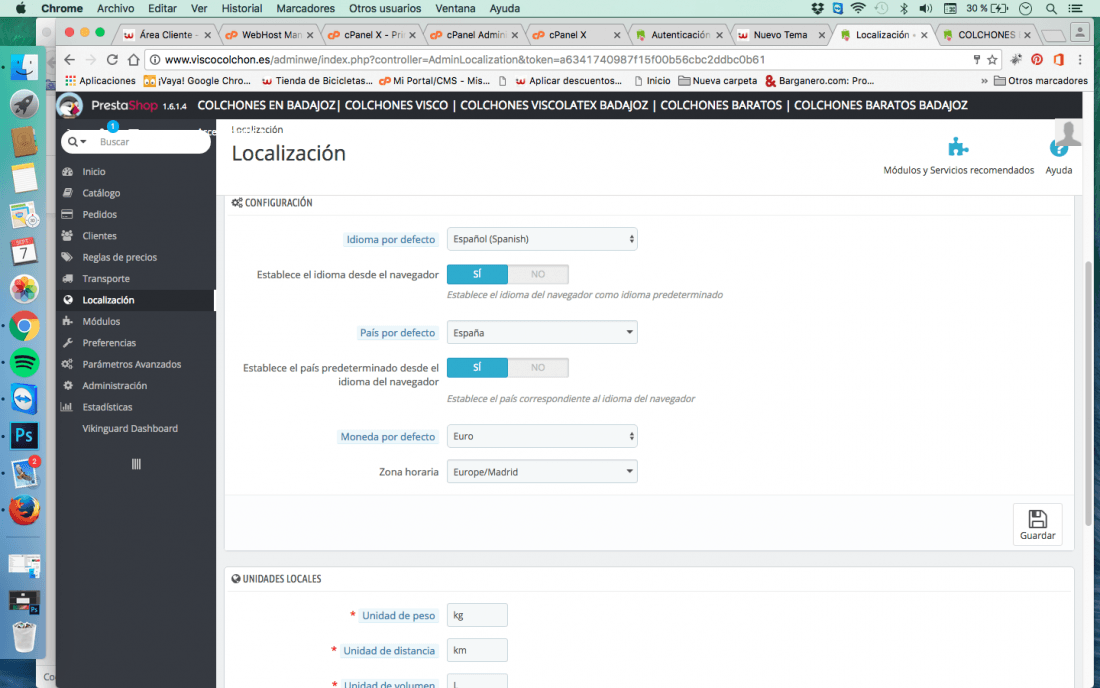Set idioma desde el navegador to SÍ
The image size is (1100, 688).
(477, 274)
